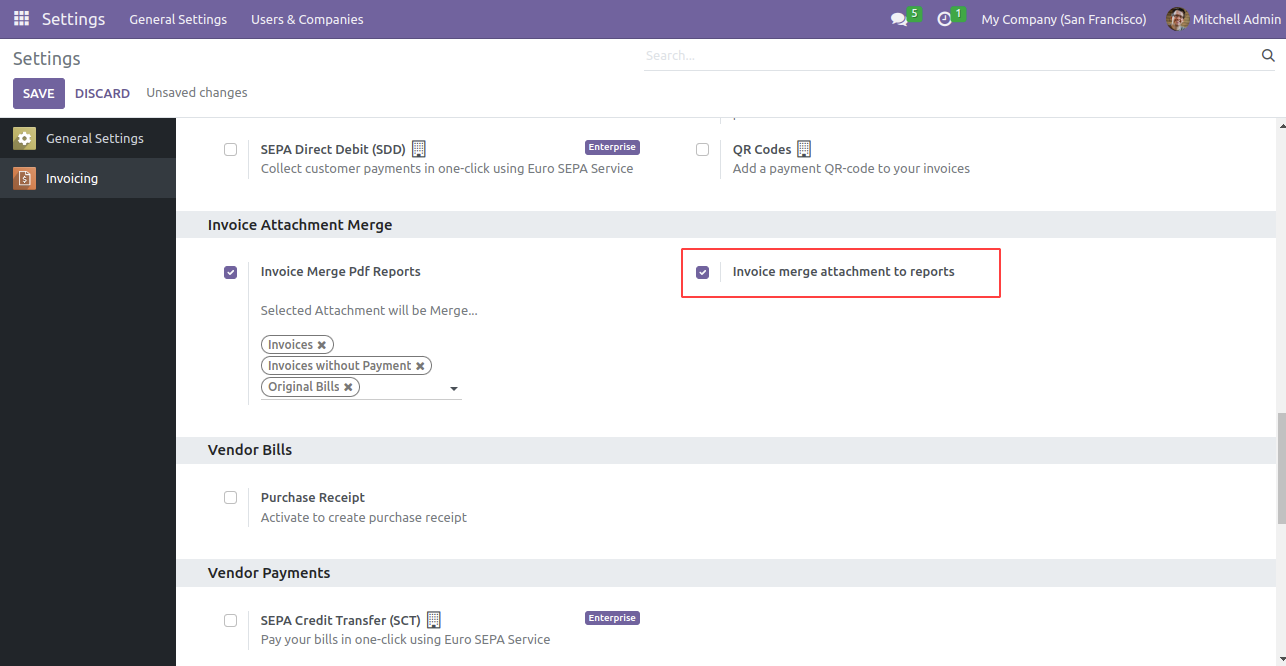Viewport: 1286px width, 666px height.
Task: Click General Settings gear icon in sidebar
Action: (24, 138)
